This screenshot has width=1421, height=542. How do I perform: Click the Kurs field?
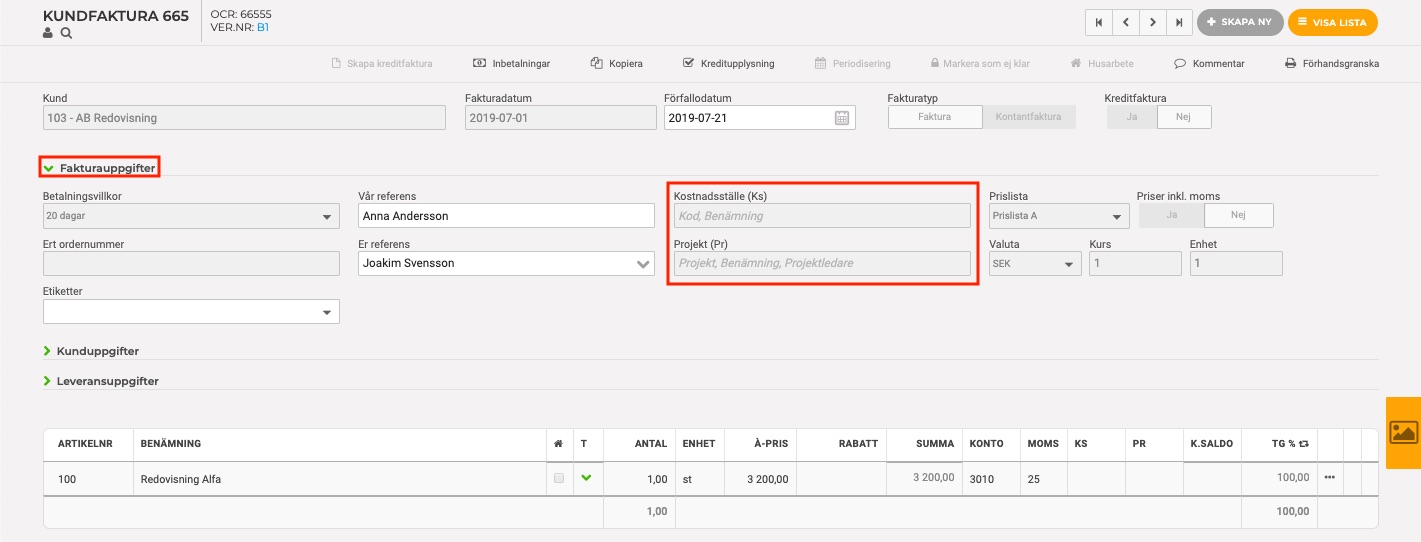pyautogui.click(x=1135, y=263)
